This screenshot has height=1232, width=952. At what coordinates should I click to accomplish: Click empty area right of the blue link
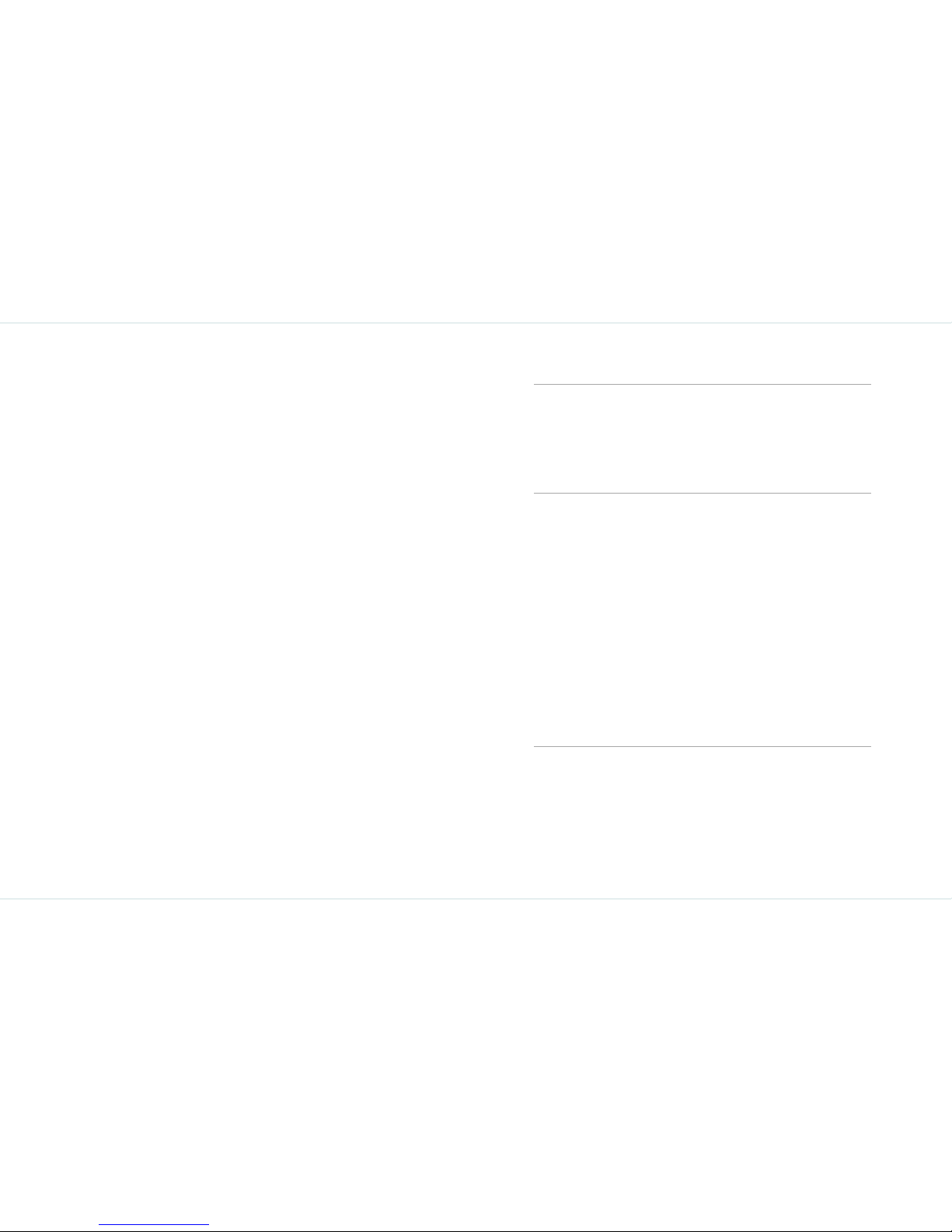pos(581,1225)
